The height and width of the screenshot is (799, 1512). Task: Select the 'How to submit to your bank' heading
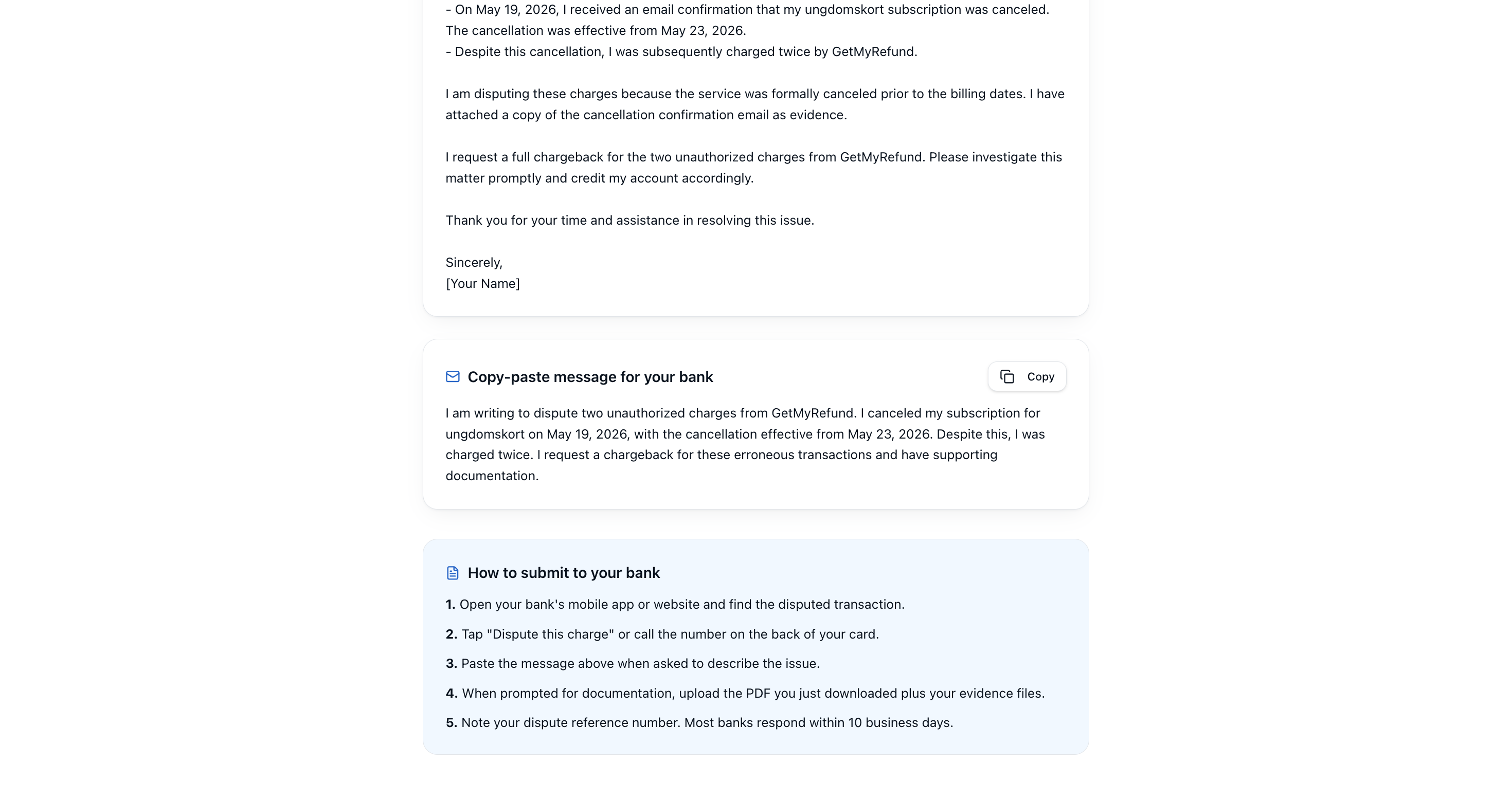[x=564, y=573]
